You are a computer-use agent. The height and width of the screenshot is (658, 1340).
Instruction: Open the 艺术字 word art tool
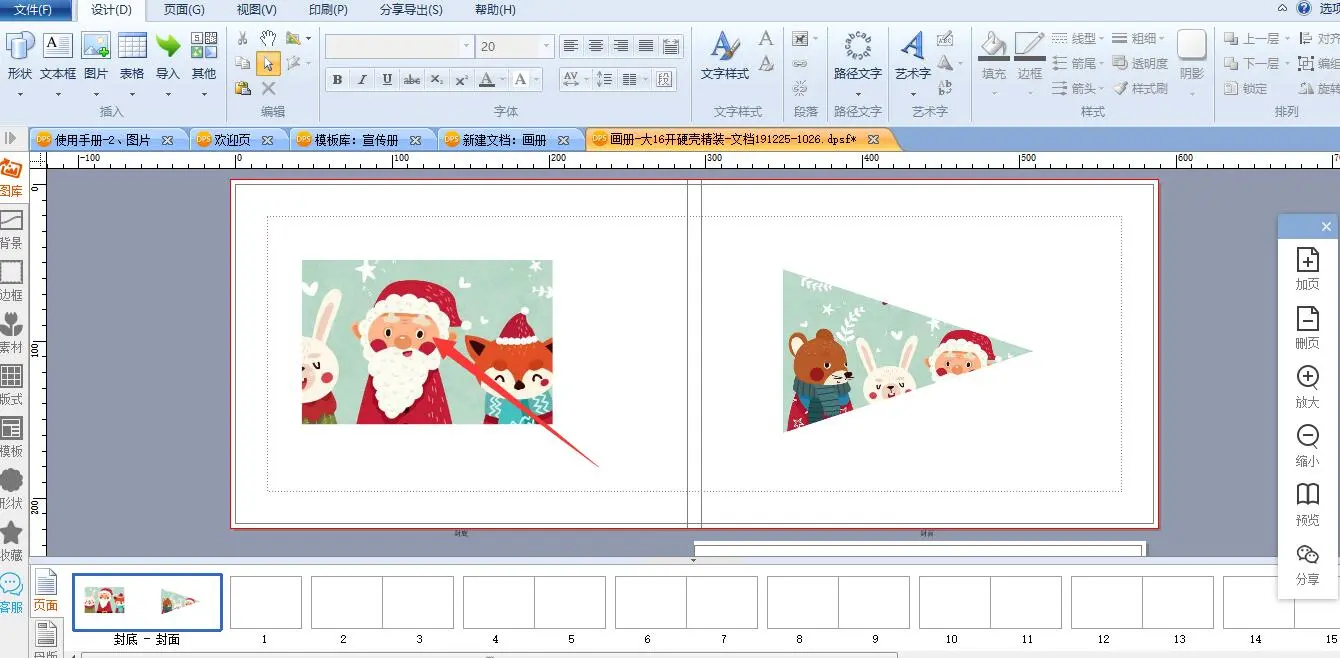tap(912, 56)
